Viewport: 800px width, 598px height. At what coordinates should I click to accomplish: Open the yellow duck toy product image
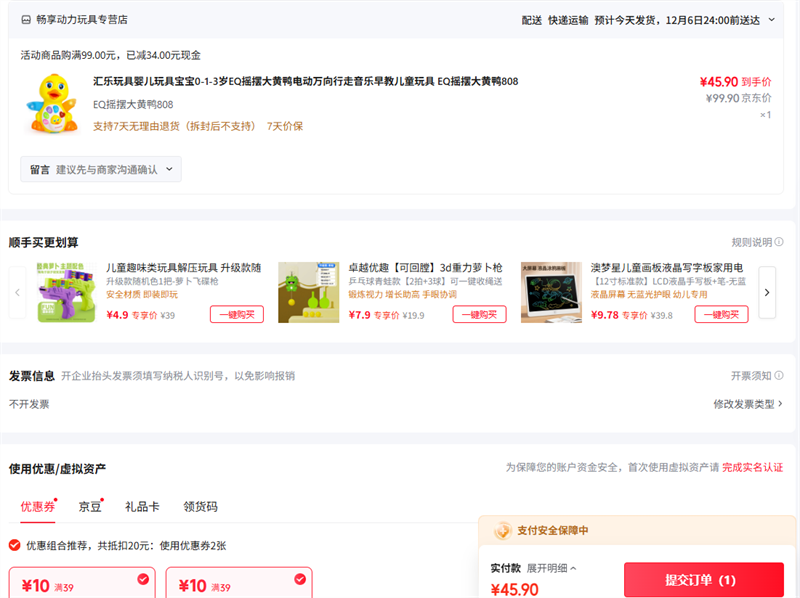[52, 104]
